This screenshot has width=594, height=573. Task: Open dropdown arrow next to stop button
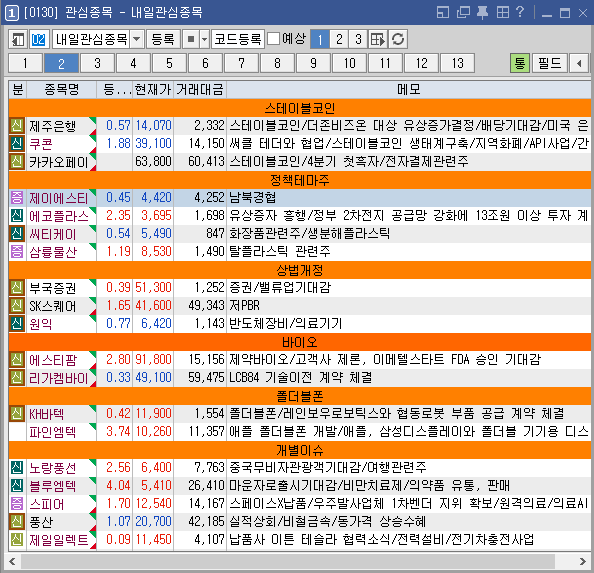[x=205, y=39]
